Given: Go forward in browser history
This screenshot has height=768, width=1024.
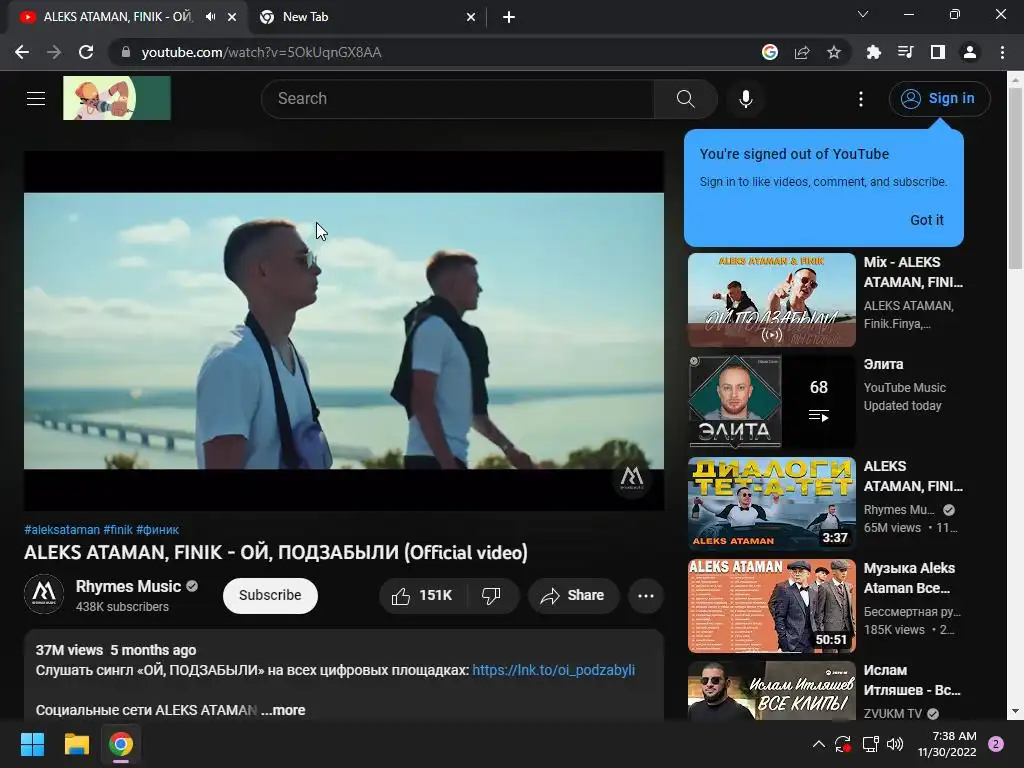Looking at the screenshot, I should coord(54,52).
